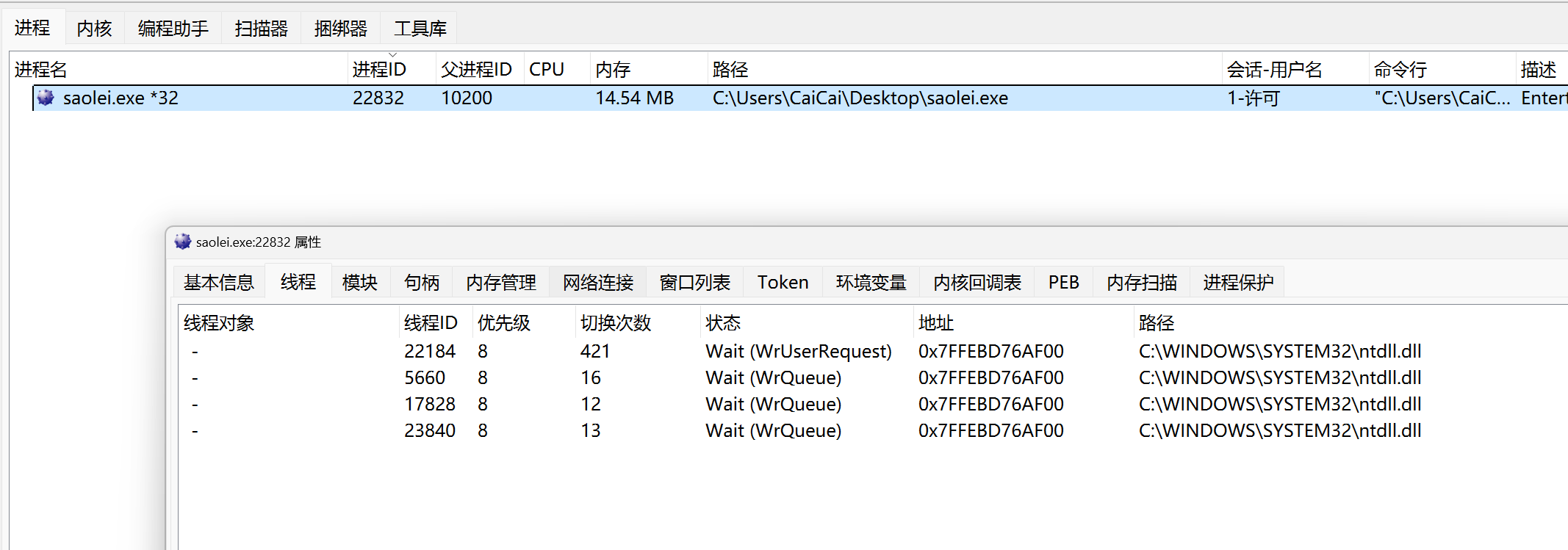Viewport: 1568px width, 550px height.
Task: Click the process list 路径 column header
Action: point(965,69)
